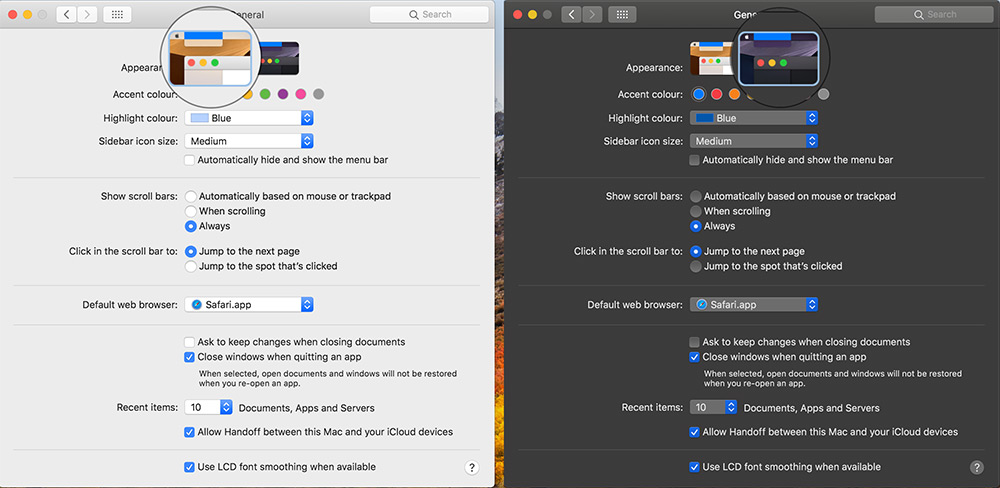Select Always scroll bars option, light window

pyautogui.click(x=190, y=226)
